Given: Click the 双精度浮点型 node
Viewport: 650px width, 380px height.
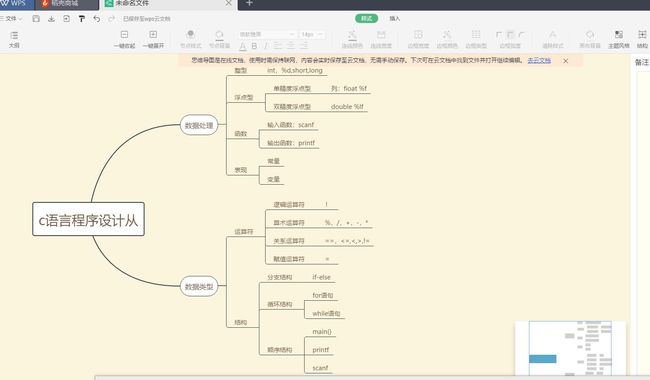Looking at the screenshot, I should [292, 106].
